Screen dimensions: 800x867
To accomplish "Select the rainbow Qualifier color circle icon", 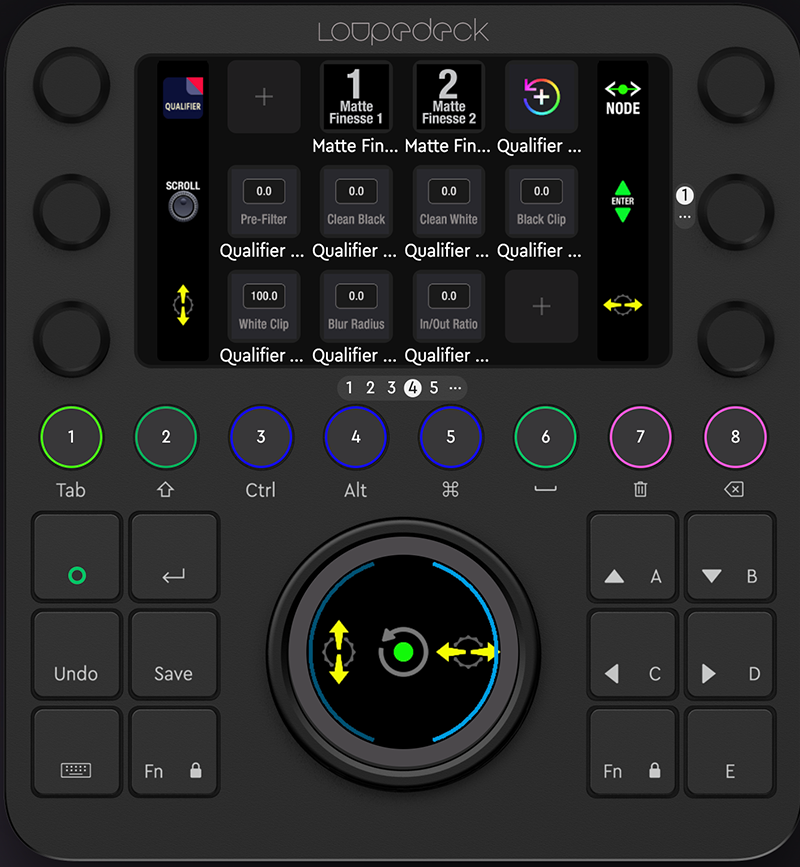I will pos(541,96).
